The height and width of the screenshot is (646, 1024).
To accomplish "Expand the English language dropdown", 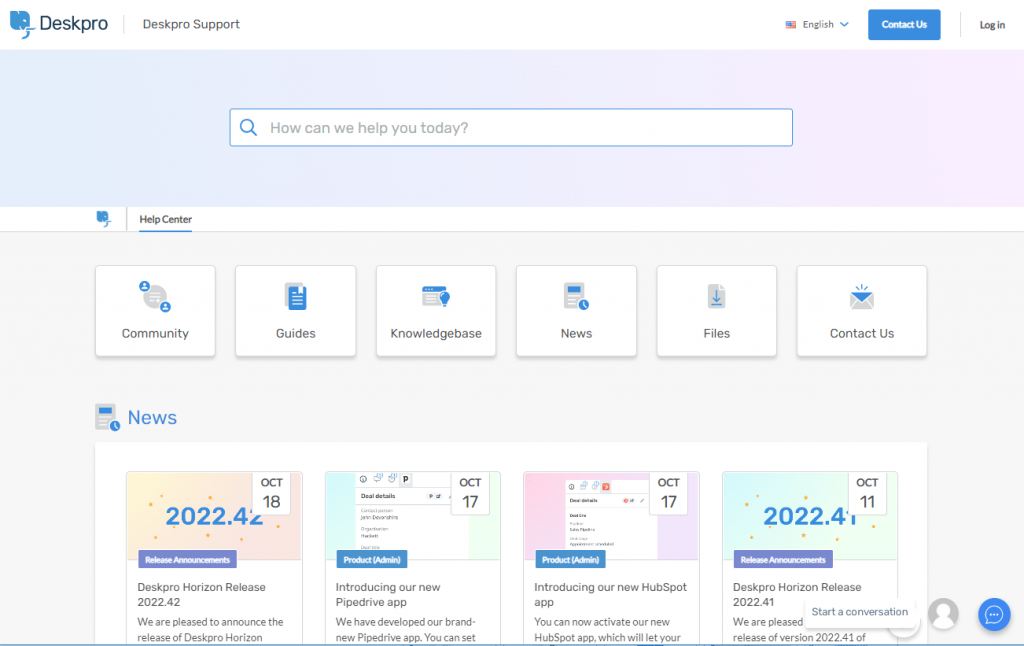I will click(825, 24).
